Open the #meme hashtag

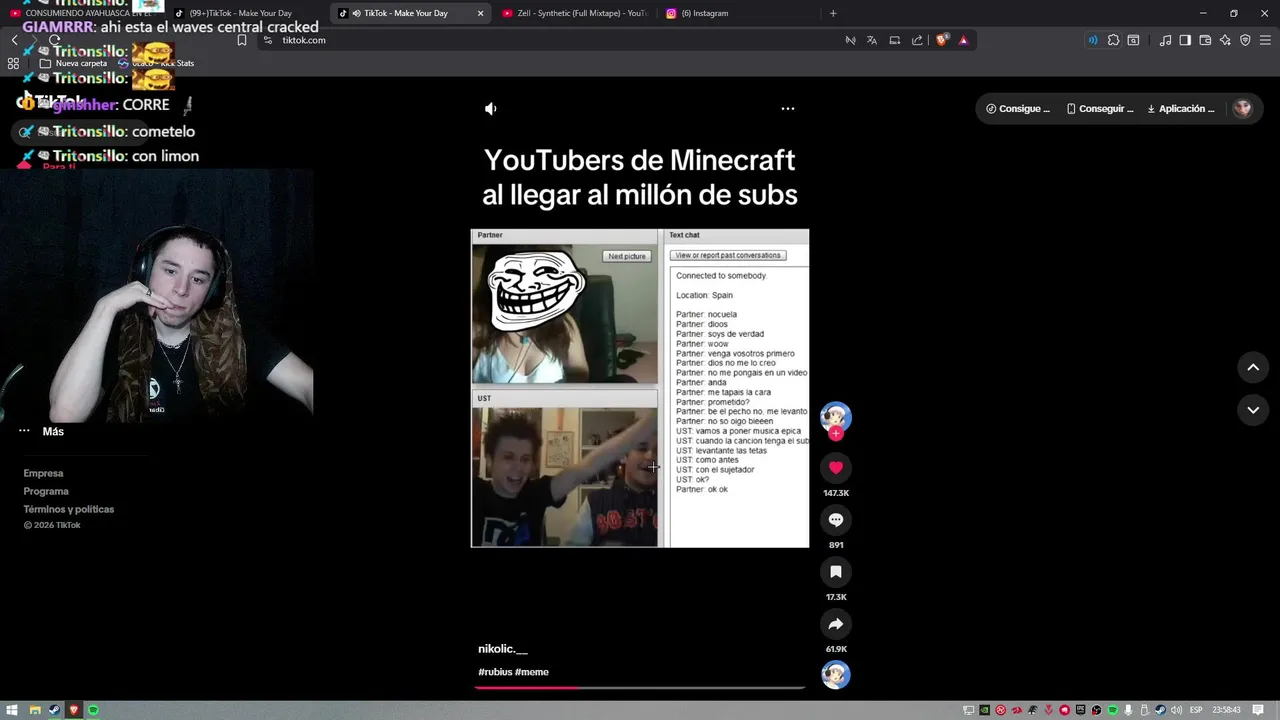pos(532,672)
